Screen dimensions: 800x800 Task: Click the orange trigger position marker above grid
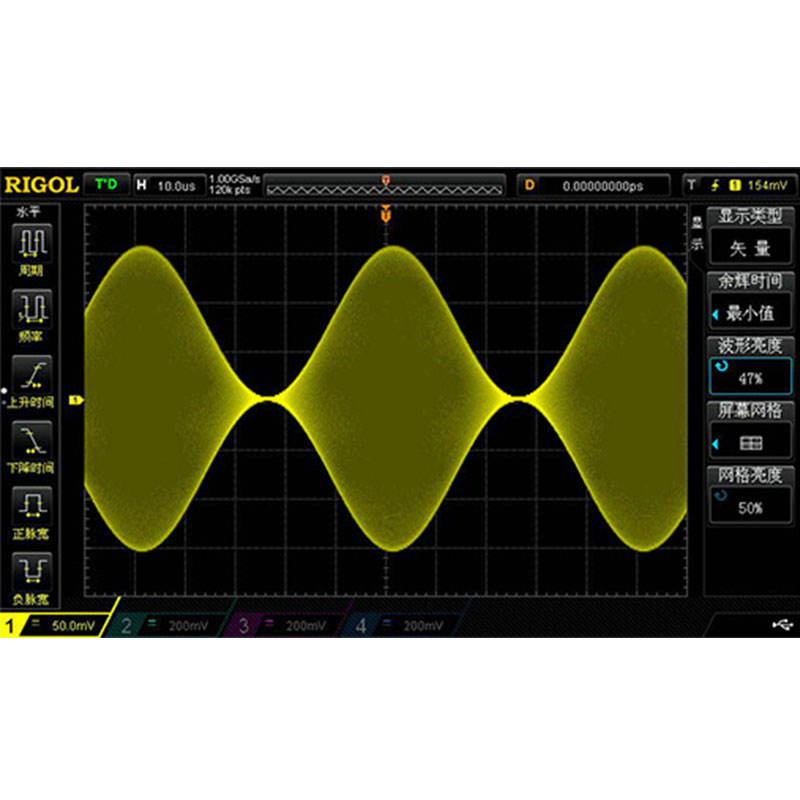(386, 214)
